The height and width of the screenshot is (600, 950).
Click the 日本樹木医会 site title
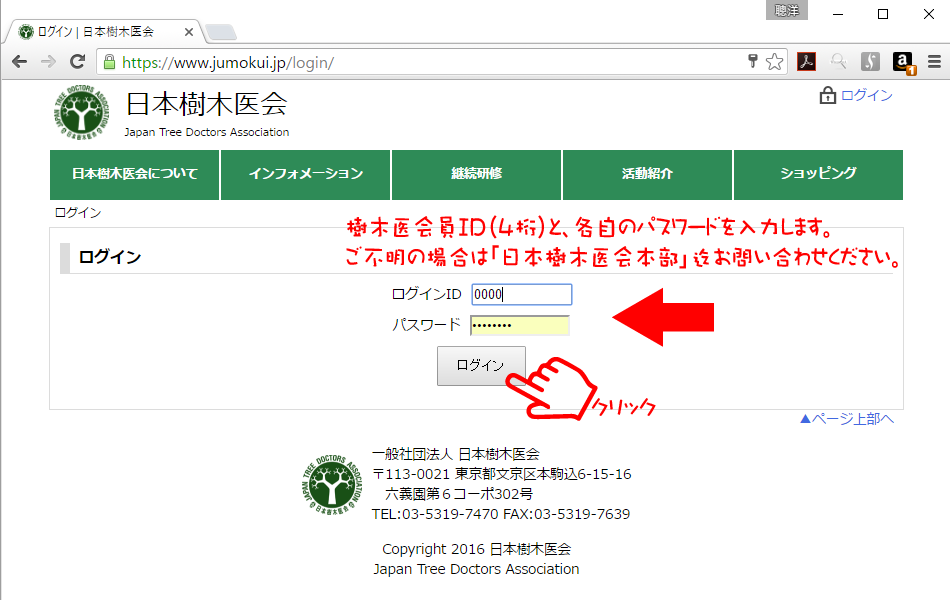click(207, 104)
